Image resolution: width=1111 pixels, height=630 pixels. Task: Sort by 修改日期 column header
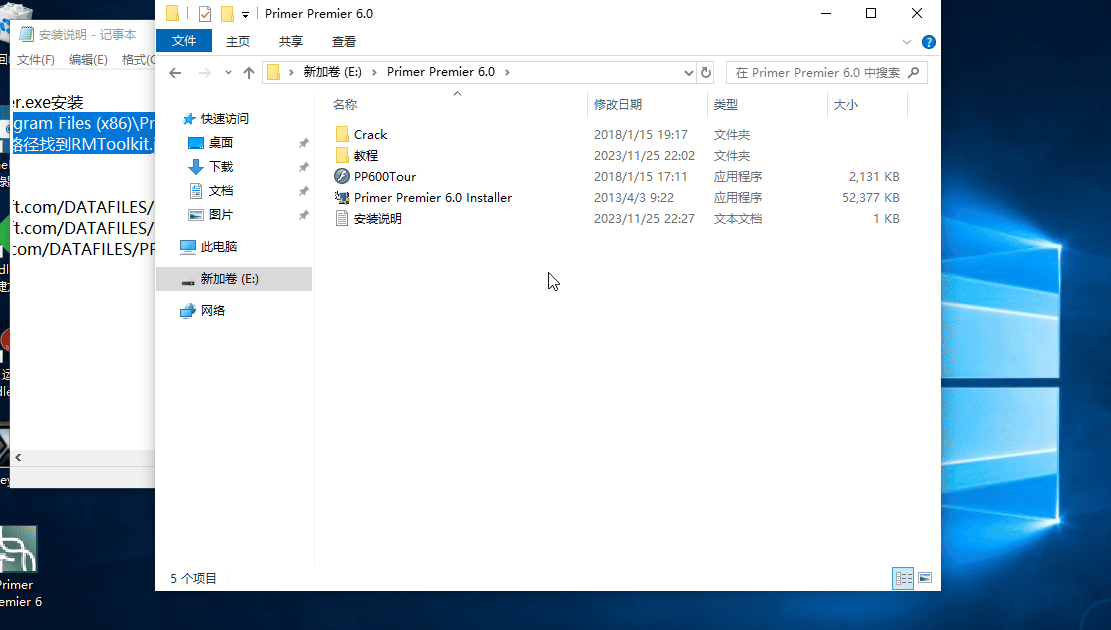[x=618, y=105]
